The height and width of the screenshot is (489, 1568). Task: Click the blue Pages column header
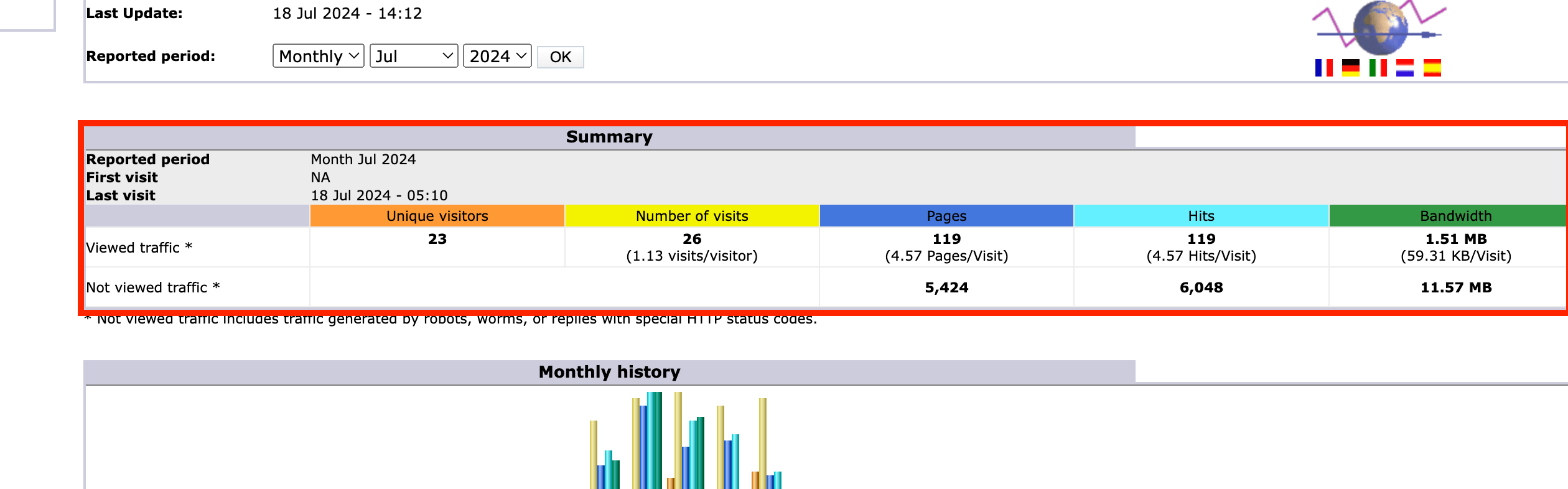tap(946, 216)
